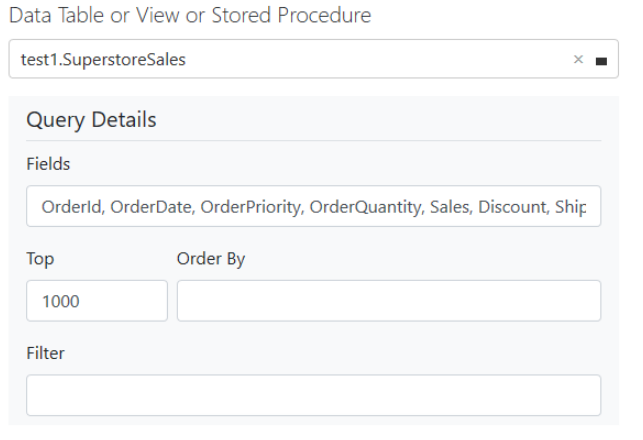Focus the Fields input box
The image size is (643, 440).
(x=314, y=206)
